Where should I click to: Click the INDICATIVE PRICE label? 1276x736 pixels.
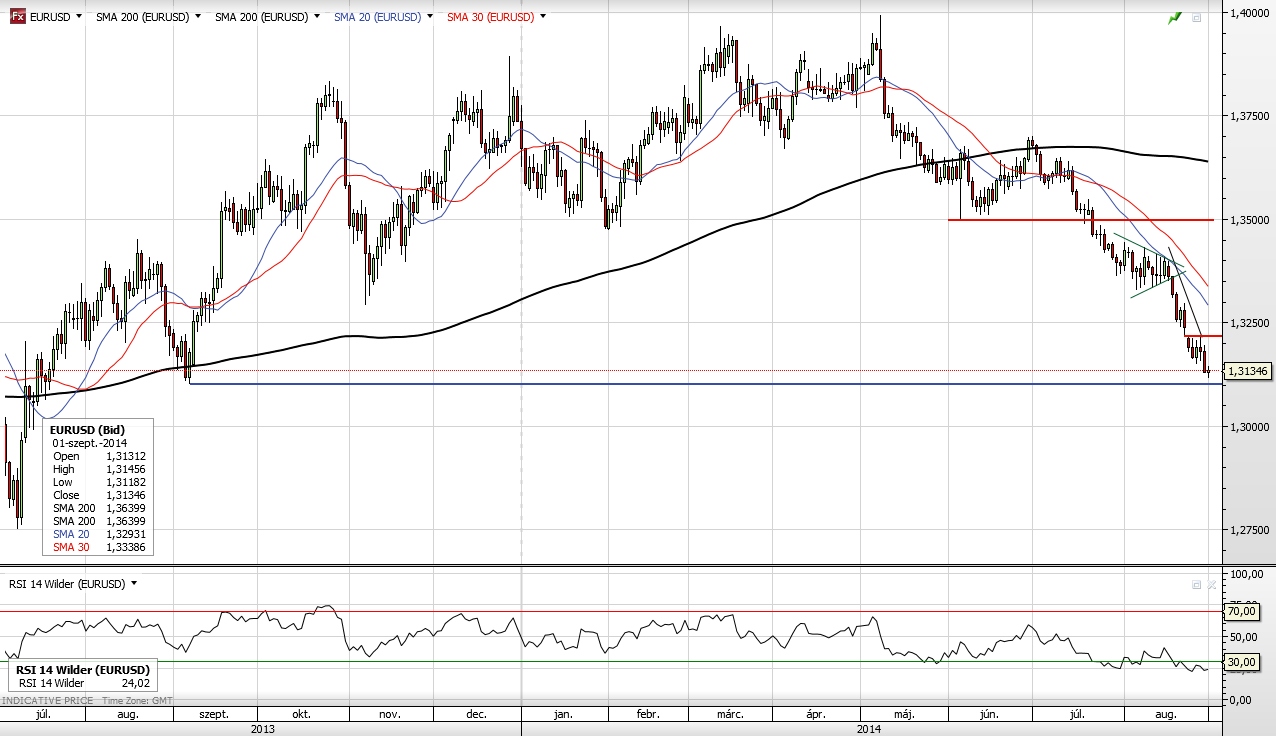point(47,700)
